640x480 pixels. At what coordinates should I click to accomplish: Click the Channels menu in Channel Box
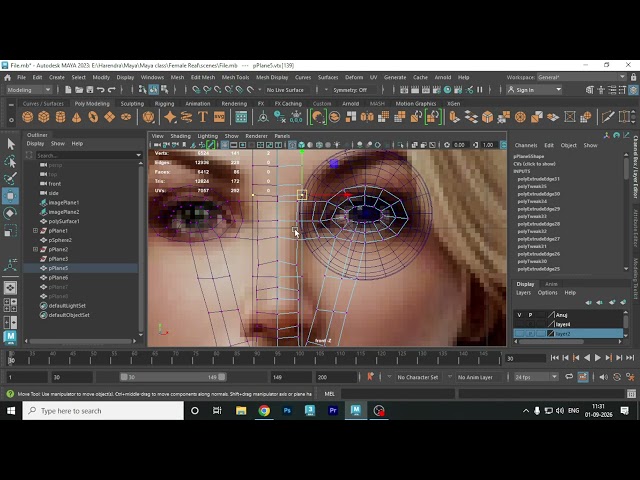click(526, 145)
